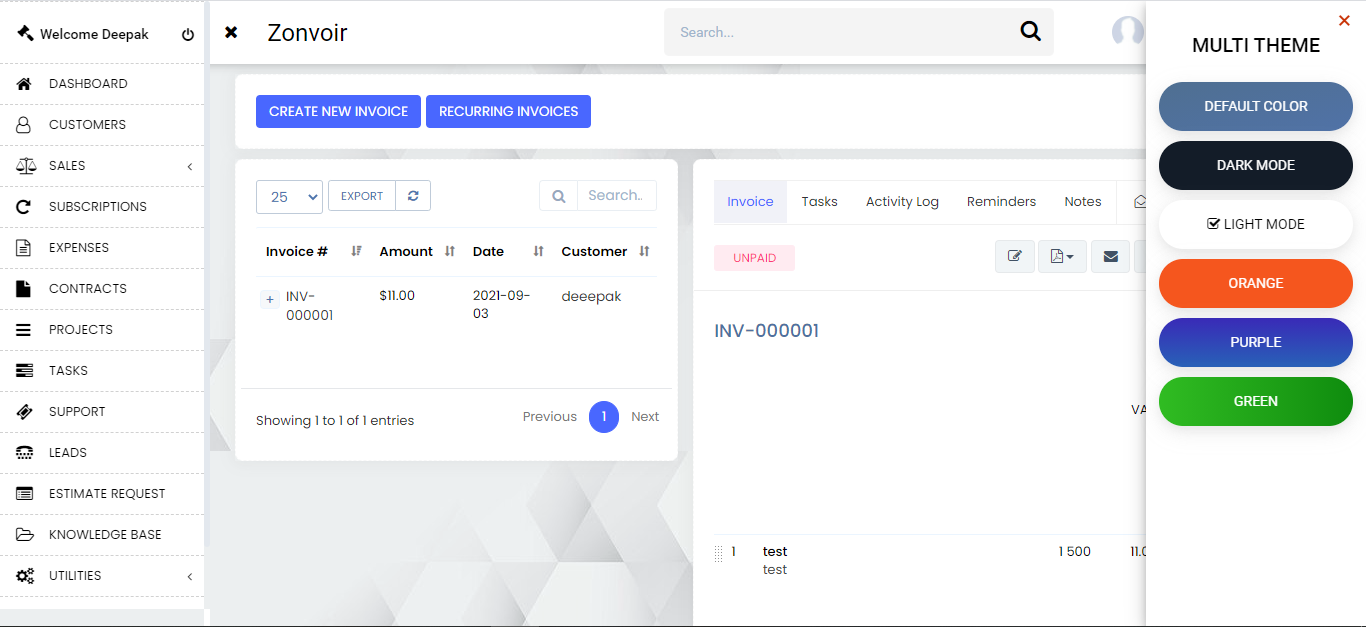This screenshot has height=627, width=1366.
Task: Click Create New Invoice button
Action: click(338, 112)
